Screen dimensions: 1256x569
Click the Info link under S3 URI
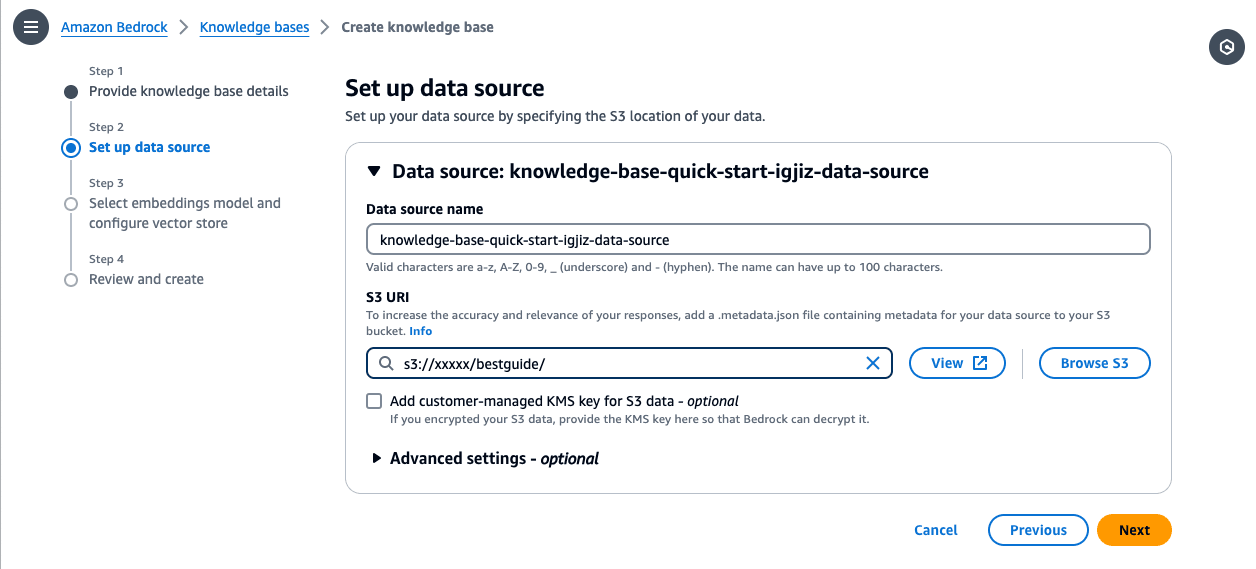click(x=420, y=330)
